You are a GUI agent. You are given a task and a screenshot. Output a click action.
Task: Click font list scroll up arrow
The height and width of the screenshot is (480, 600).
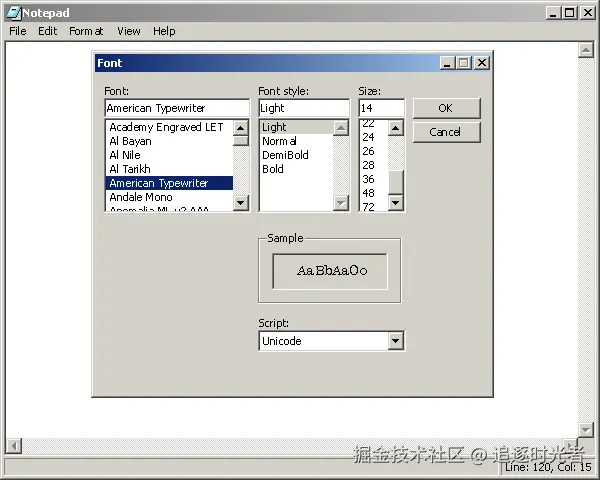[x=241, y=128]
